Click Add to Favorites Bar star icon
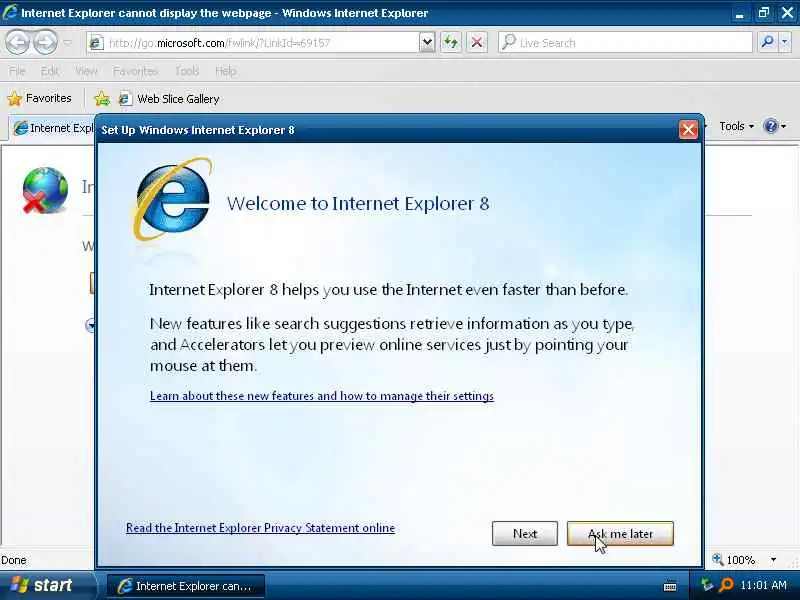Screen dimensions: 800x600 point(102,98)
